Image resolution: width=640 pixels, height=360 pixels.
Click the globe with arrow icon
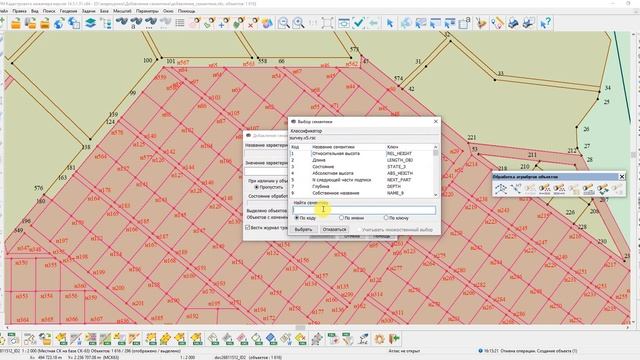coord(59,23)
